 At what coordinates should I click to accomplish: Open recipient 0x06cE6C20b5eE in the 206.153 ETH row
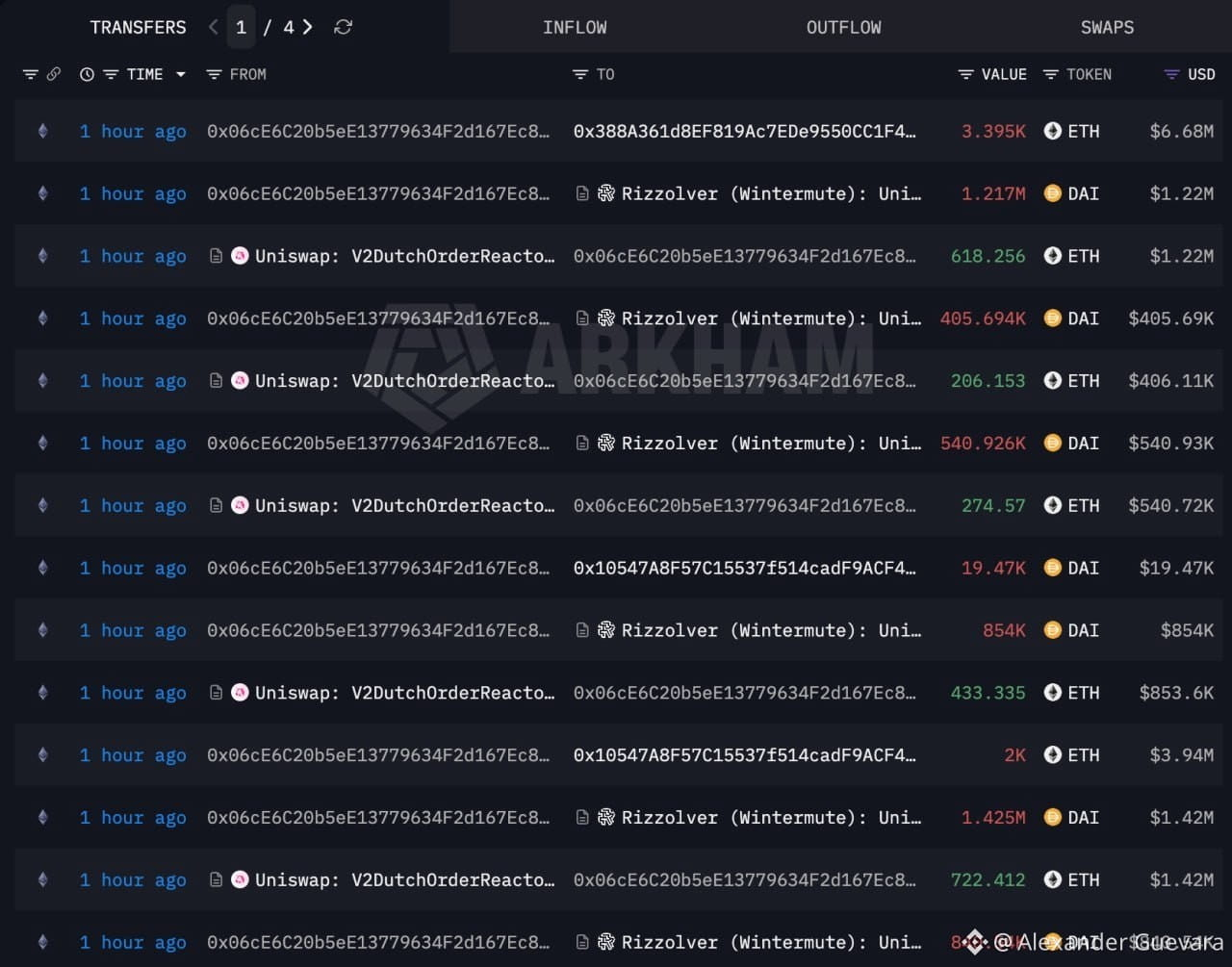(745, 381)
